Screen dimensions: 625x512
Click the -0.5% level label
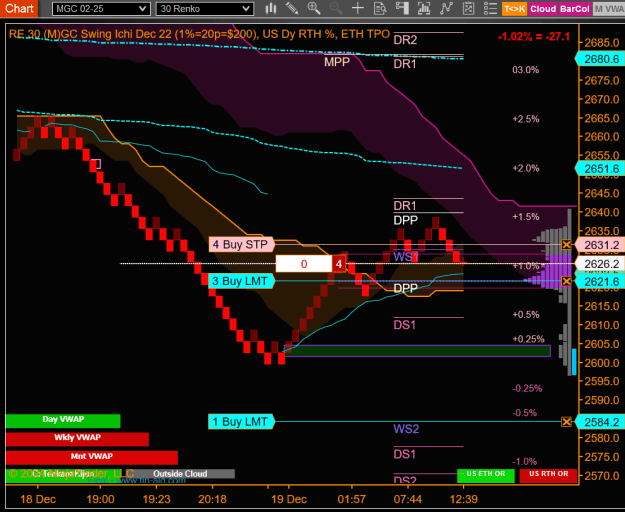click(525, 413)
